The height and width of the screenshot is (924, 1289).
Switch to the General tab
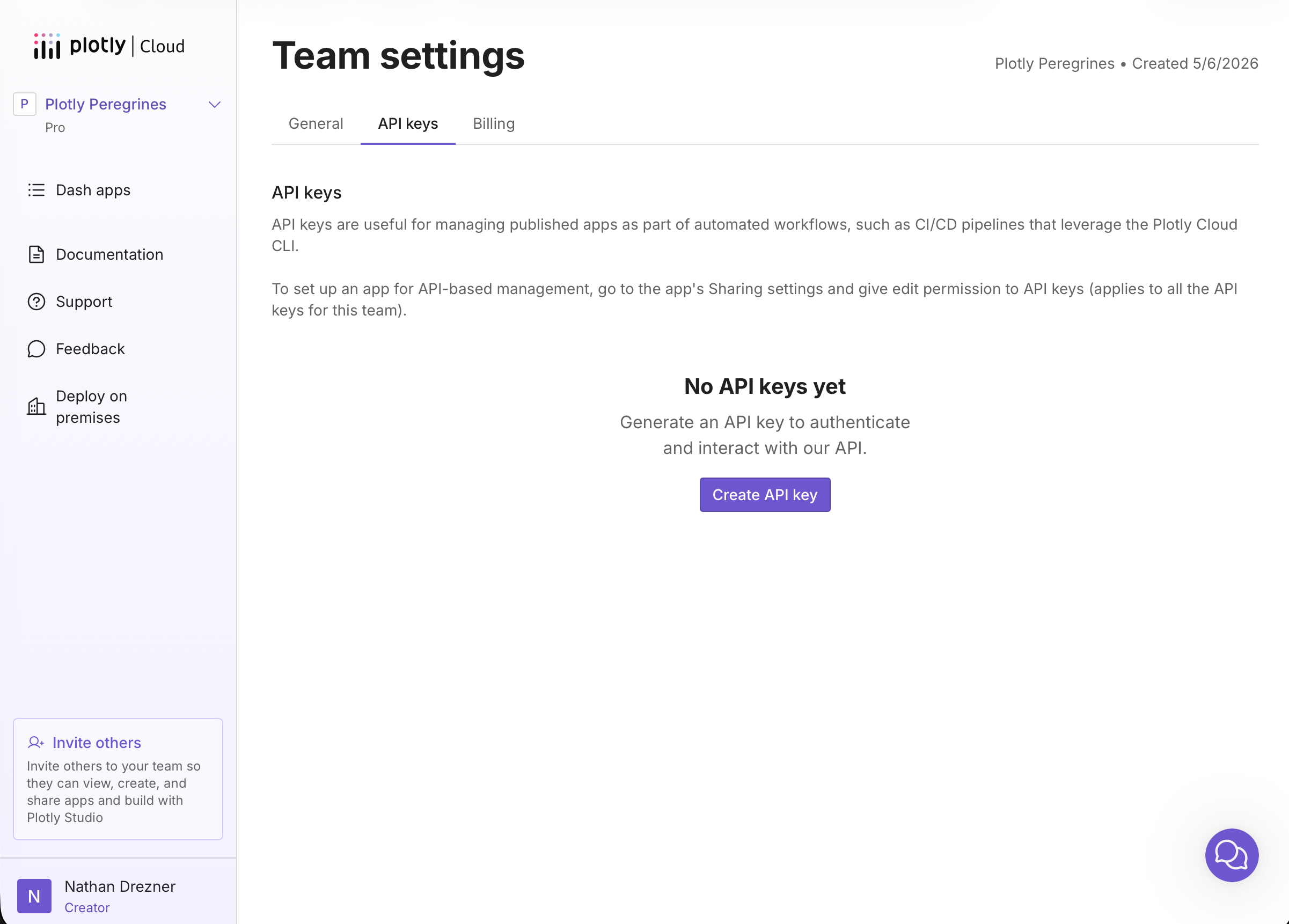point(316,123)
